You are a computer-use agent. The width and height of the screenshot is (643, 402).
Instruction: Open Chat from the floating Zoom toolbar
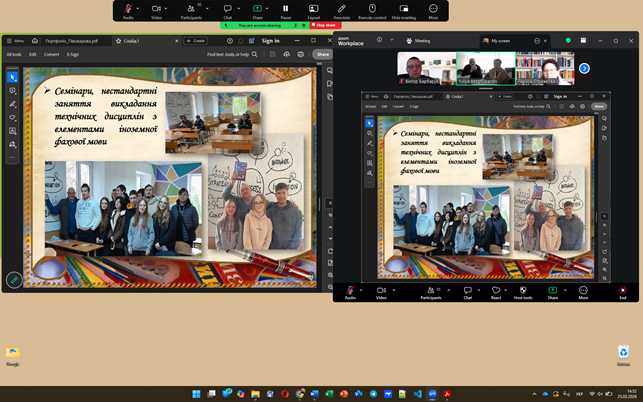click(228, 11)
